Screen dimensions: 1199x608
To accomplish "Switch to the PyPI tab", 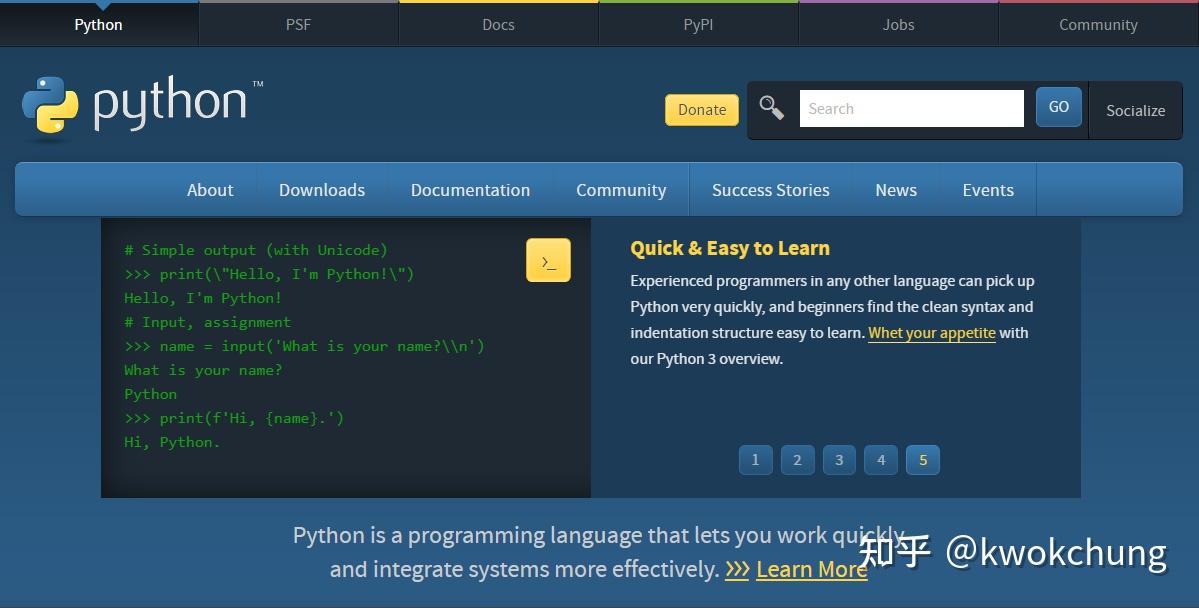I will click(698, 24).
